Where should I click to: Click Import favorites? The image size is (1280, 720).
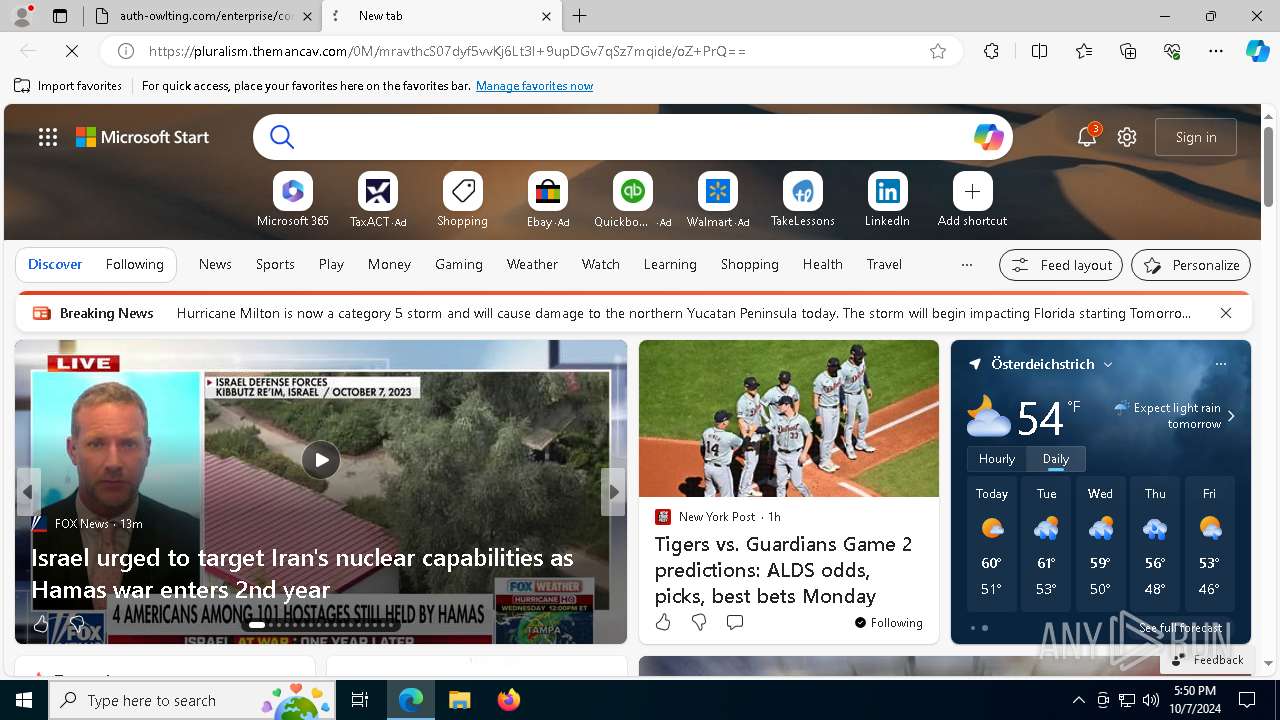(x=68, y=86)
